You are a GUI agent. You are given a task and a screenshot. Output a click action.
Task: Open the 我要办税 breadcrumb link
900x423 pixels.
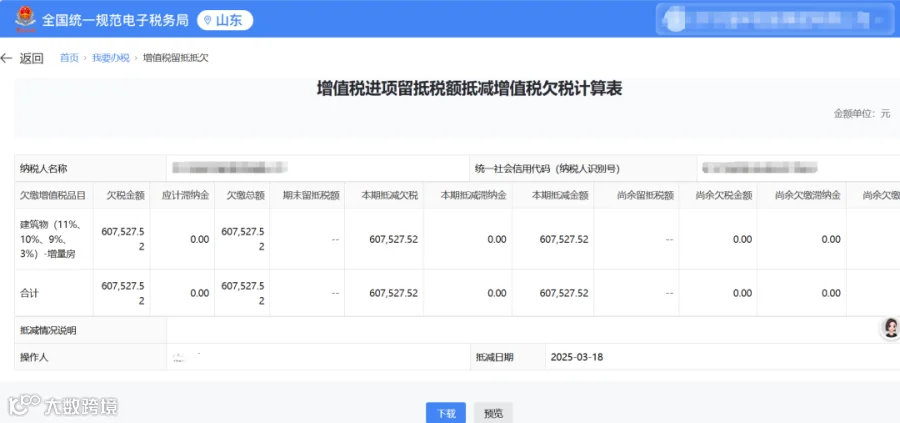[x=111, y=58]
